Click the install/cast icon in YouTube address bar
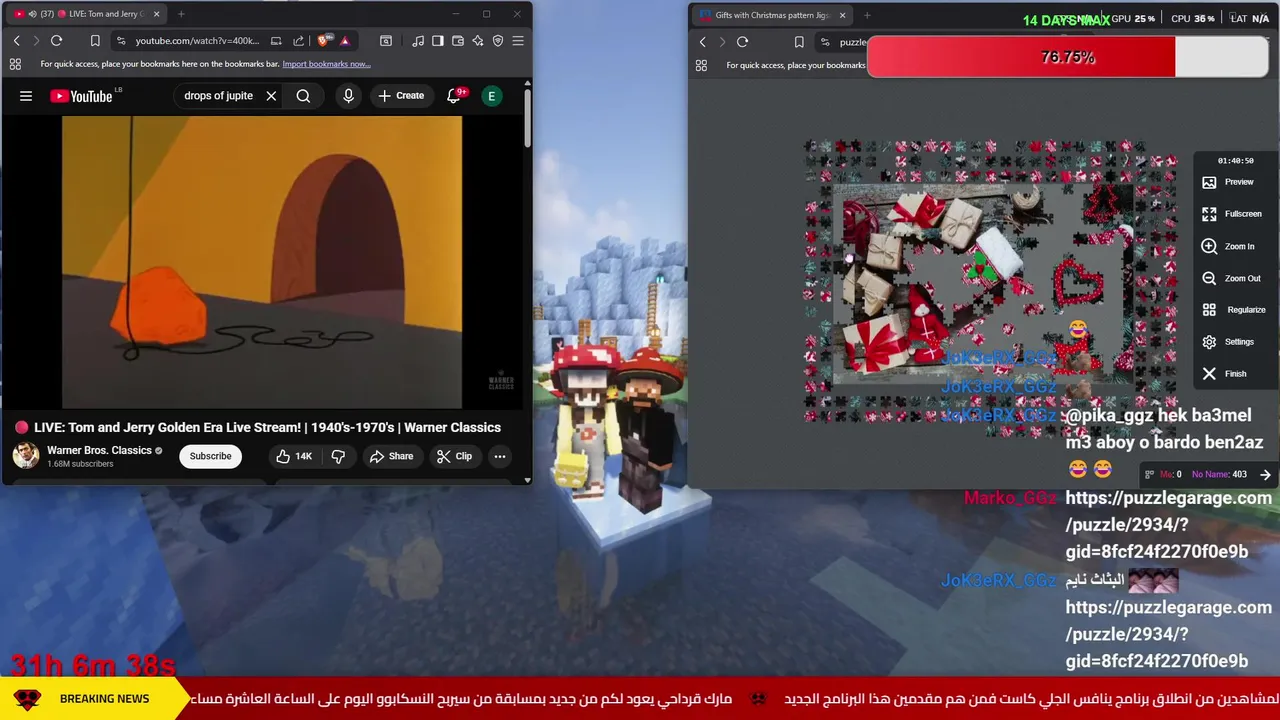 pyautogui.click(x=276, y=41)
